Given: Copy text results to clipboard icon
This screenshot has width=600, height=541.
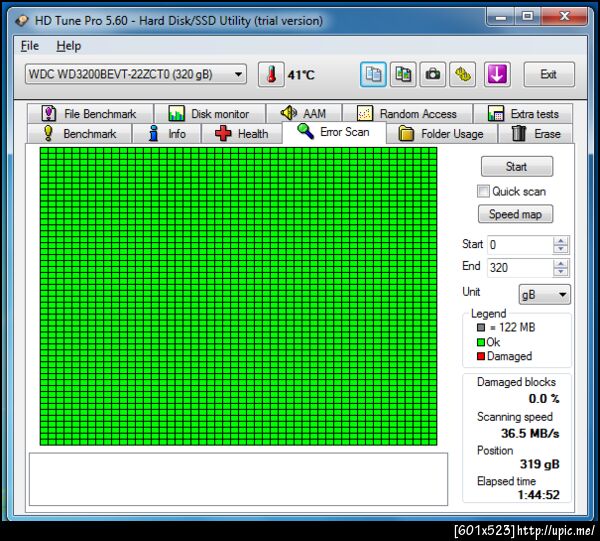Looking at the screenshot, I should pos(373,74).
